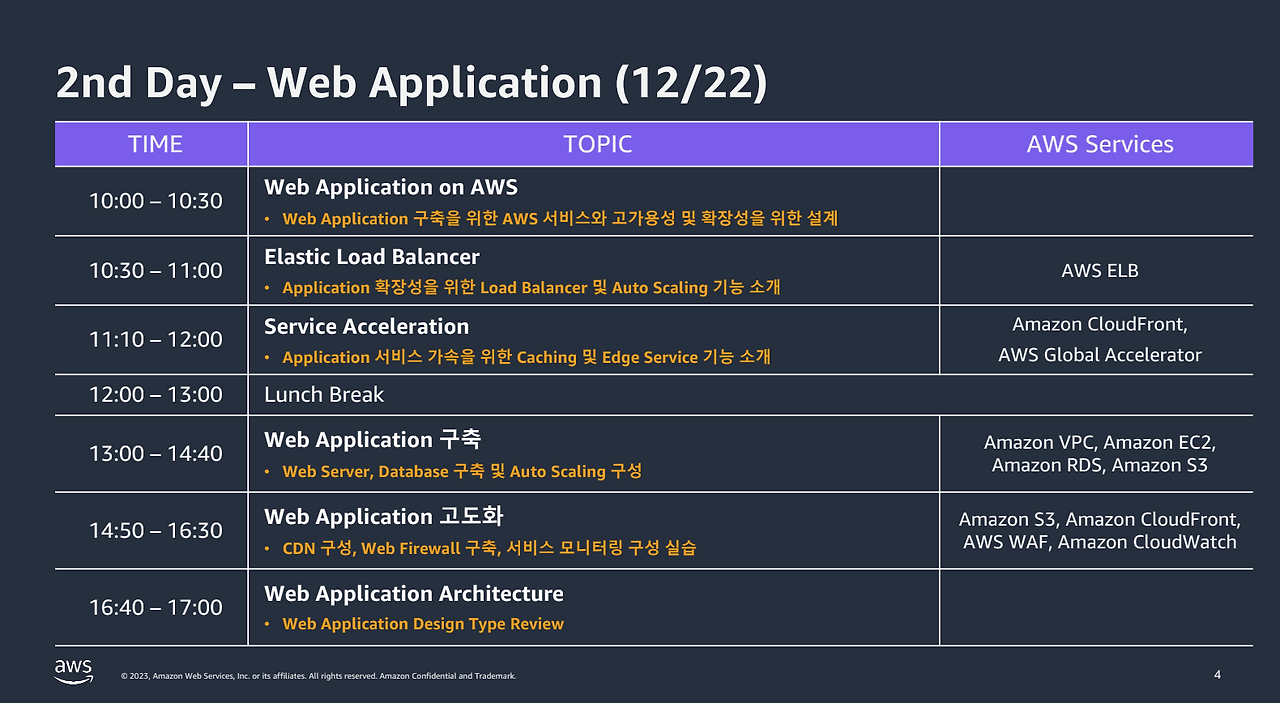Select the 'Web Application on AWS' topic entry
This screenshot has height=703, width=1280.
[x=391, y=187]
